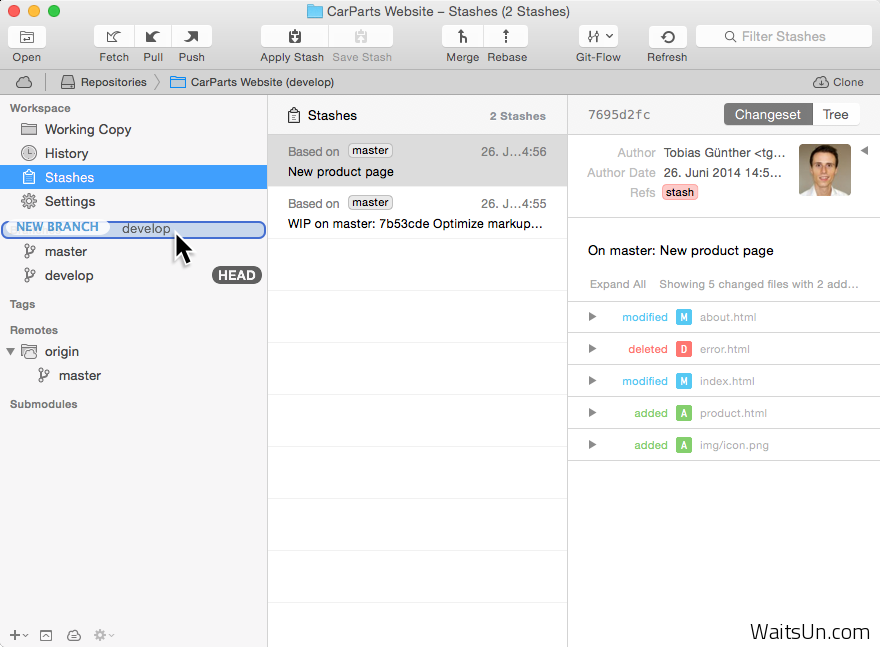Select the WIP on master stash
Image resolution: width=880 pixels, height=647 pixels.
pos(416,213)
